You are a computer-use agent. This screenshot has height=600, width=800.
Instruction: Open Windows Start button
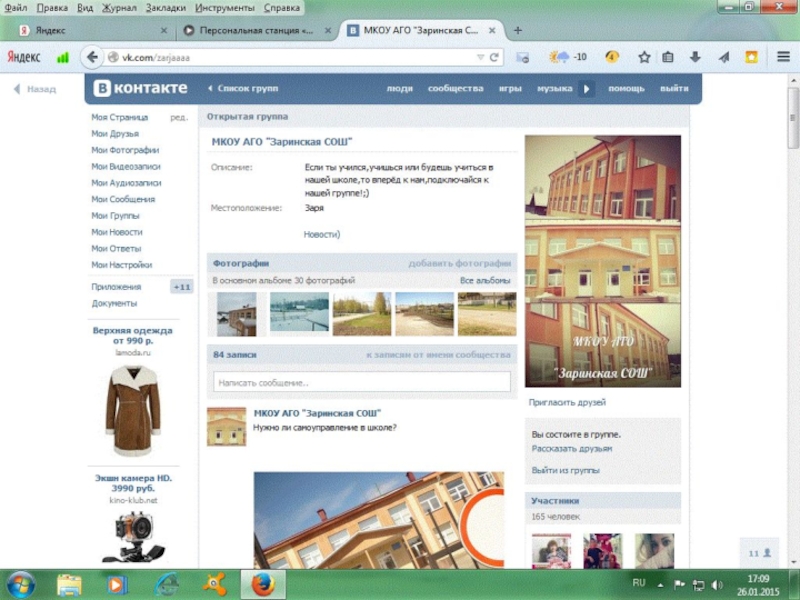(19, 585)
